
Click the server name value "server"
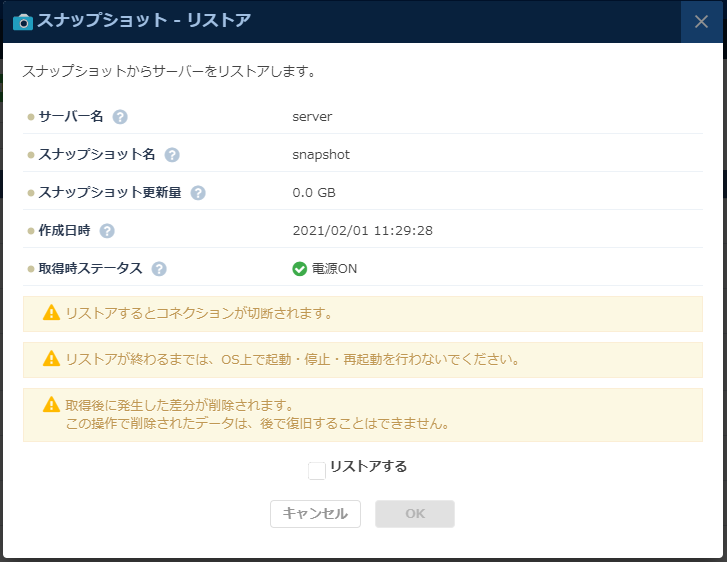[x=312, y=117]
